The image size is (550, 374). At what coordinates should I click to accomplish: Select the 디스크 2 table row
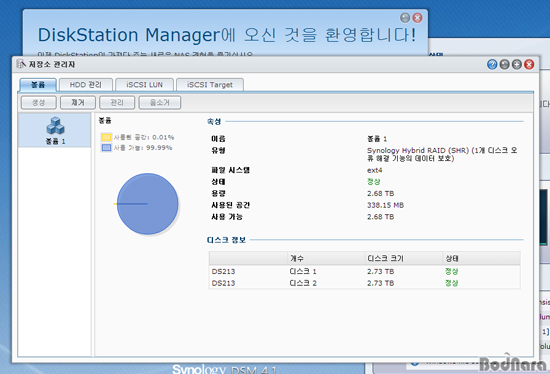click(364, 283)
